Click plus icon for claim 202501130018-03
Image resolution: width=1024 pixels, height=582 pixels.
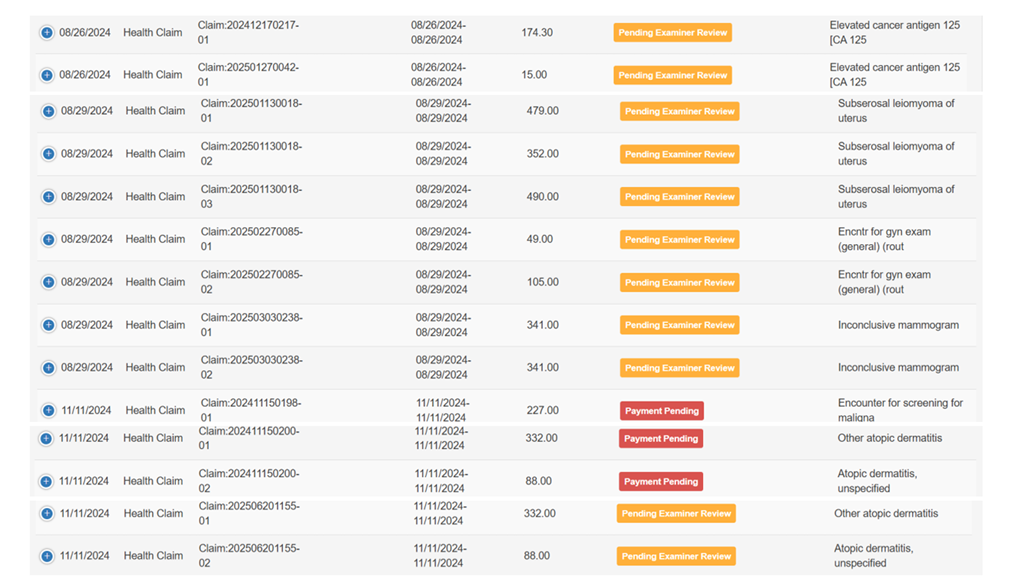(x=48, y=197)
